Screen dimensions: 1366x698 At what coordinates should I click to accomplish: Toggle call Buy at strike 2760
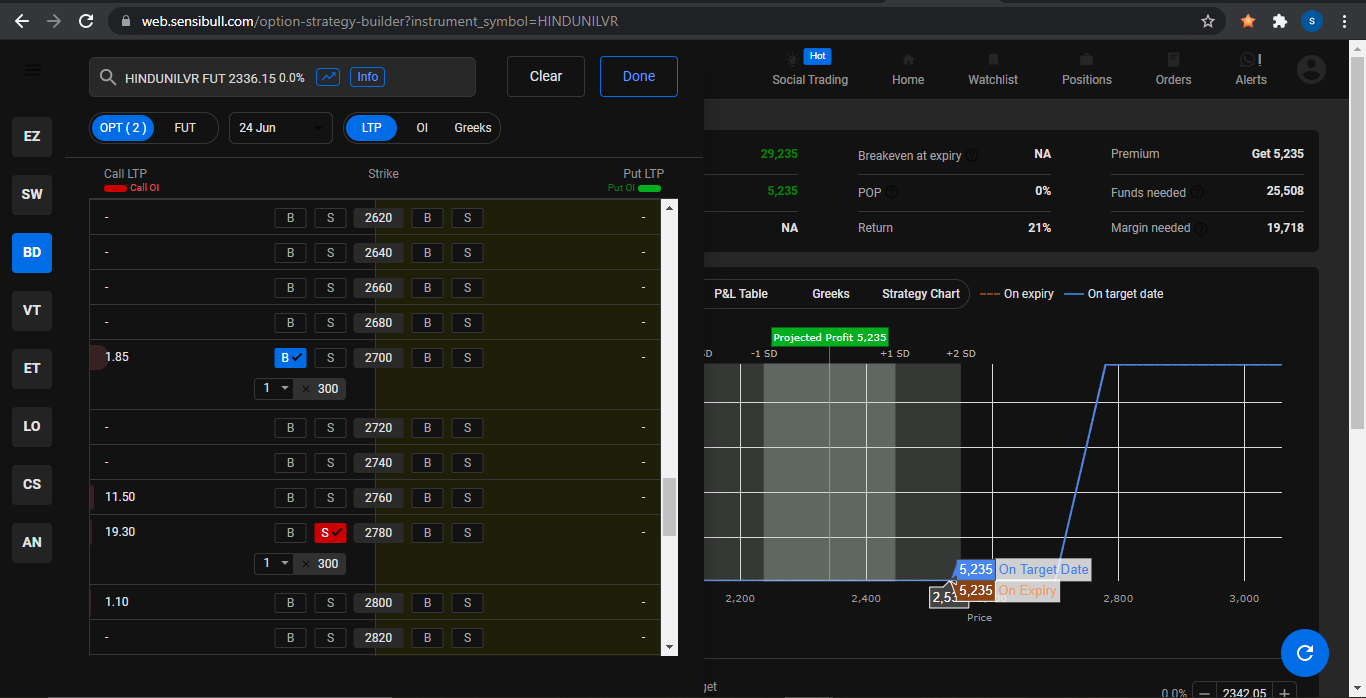[290, 498]
